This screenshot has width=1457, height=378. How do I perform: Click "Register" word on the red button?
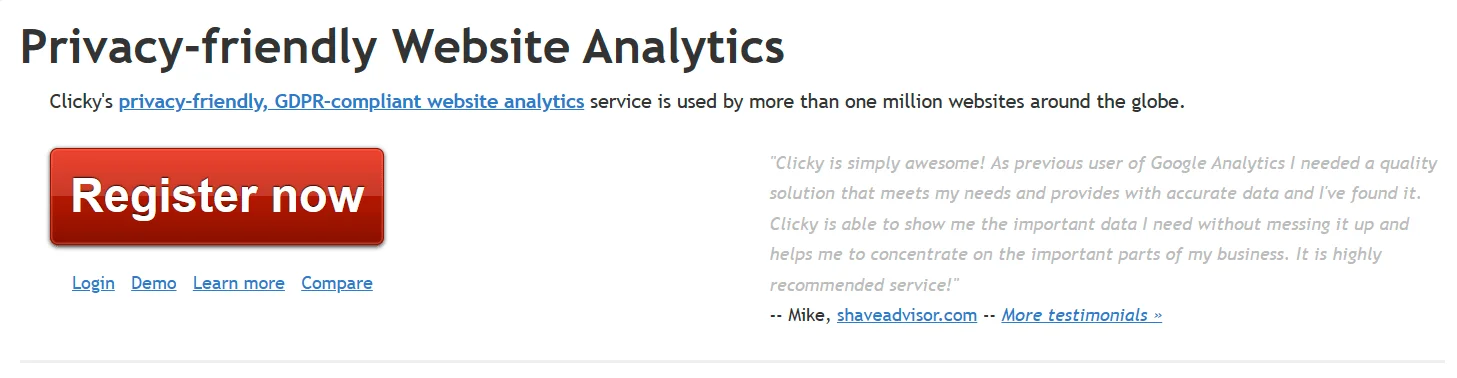162,197
